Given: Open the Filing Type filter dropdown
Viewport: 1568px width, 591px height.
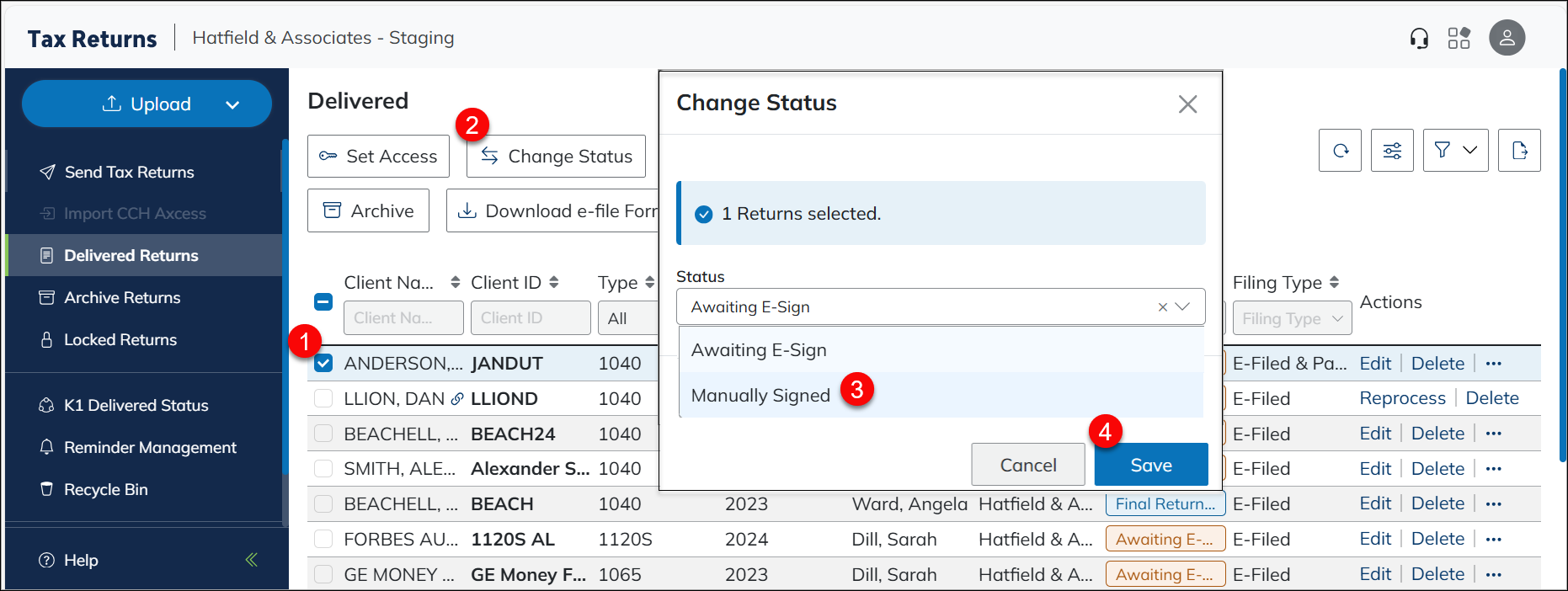Looking at the screenshot, I should coord(1292,318).
